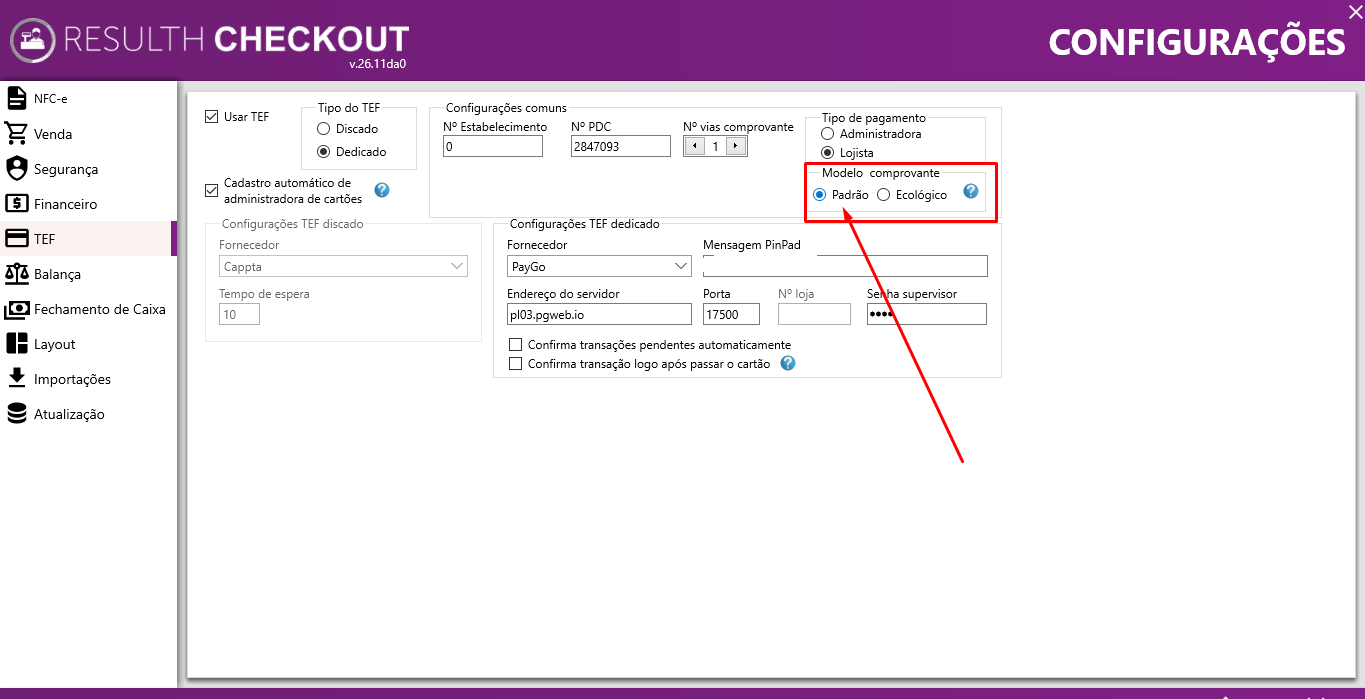Choose the Ecológico receipt model

point(883,195)
